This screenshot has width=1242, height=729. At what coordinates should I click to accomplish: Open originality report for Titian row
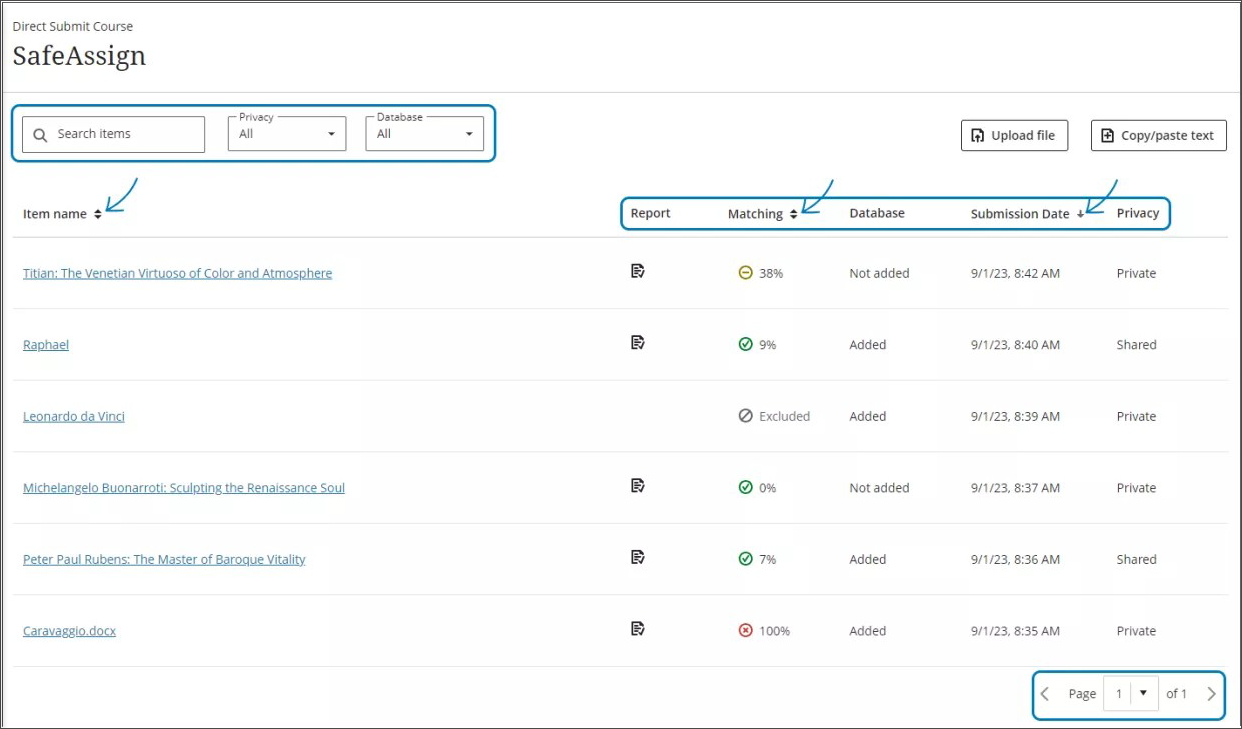(x=638, y=271)
